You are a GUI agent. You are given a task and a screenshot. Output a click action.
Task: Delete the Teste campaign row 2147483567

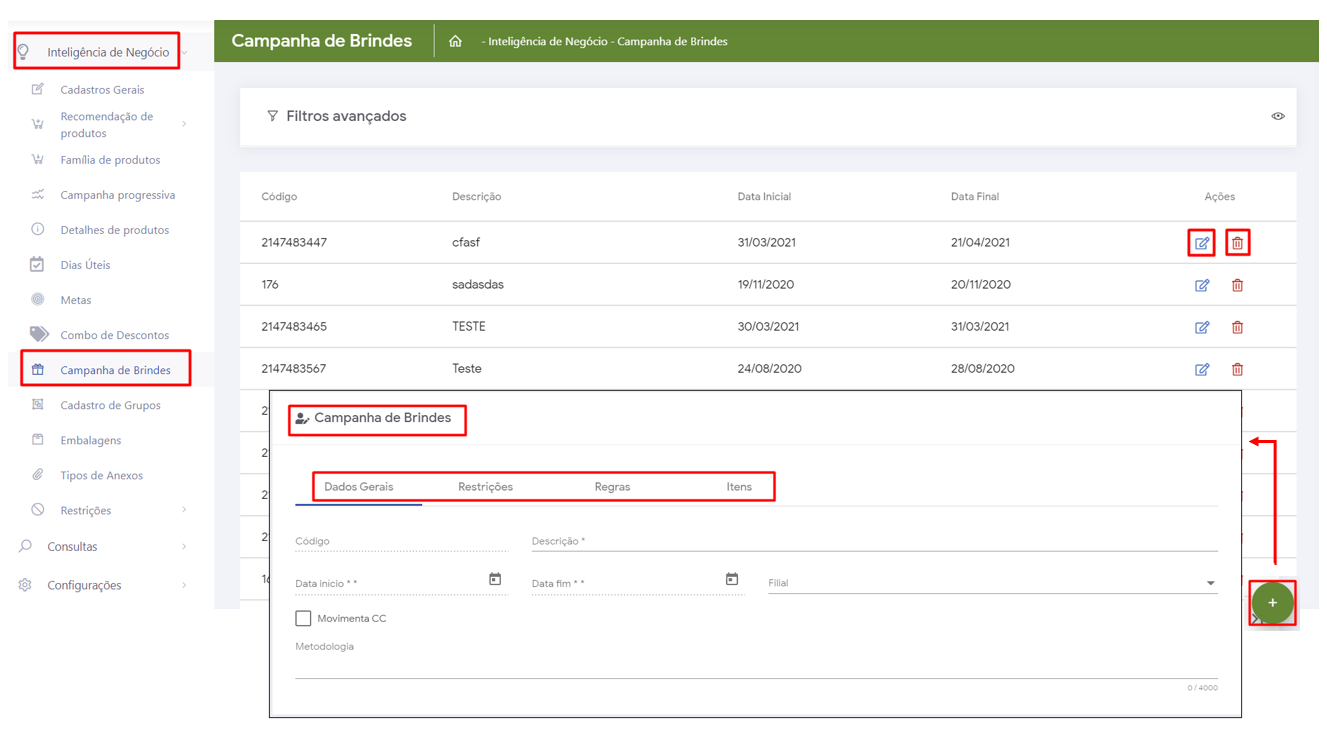(x=1237, y=369)
